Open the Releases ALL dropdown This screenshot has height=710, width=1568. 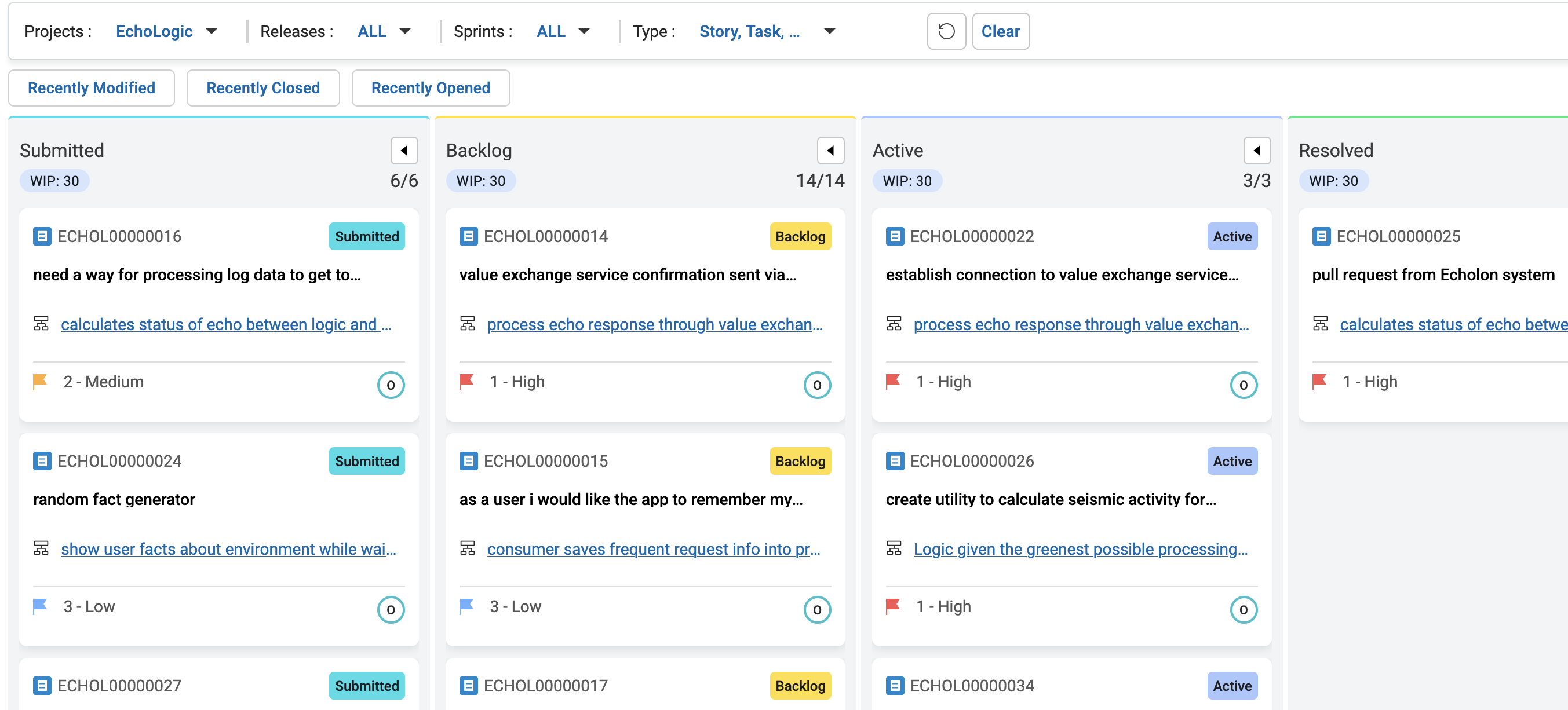[384, 31]
